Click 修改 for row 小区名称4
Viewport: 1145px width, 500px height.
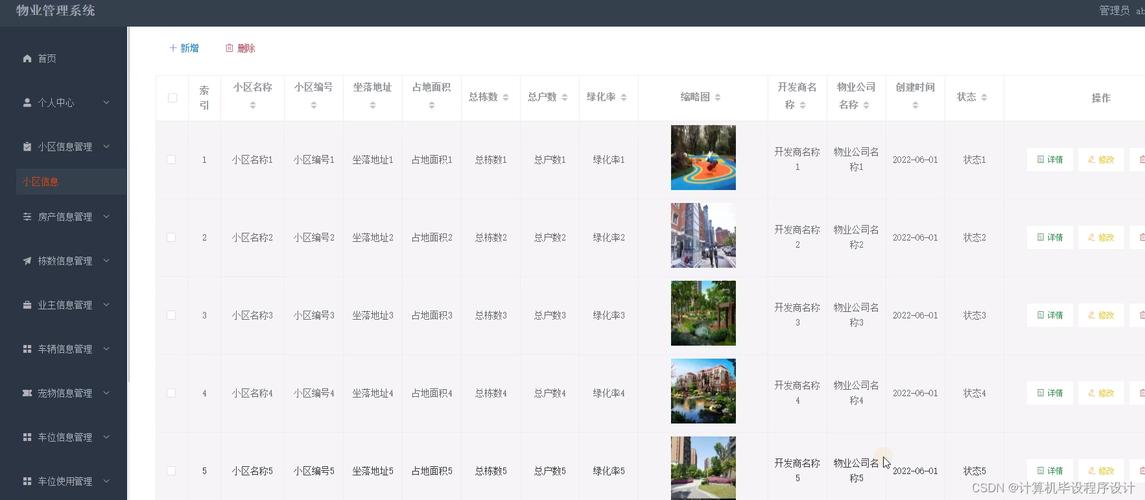1101,393
